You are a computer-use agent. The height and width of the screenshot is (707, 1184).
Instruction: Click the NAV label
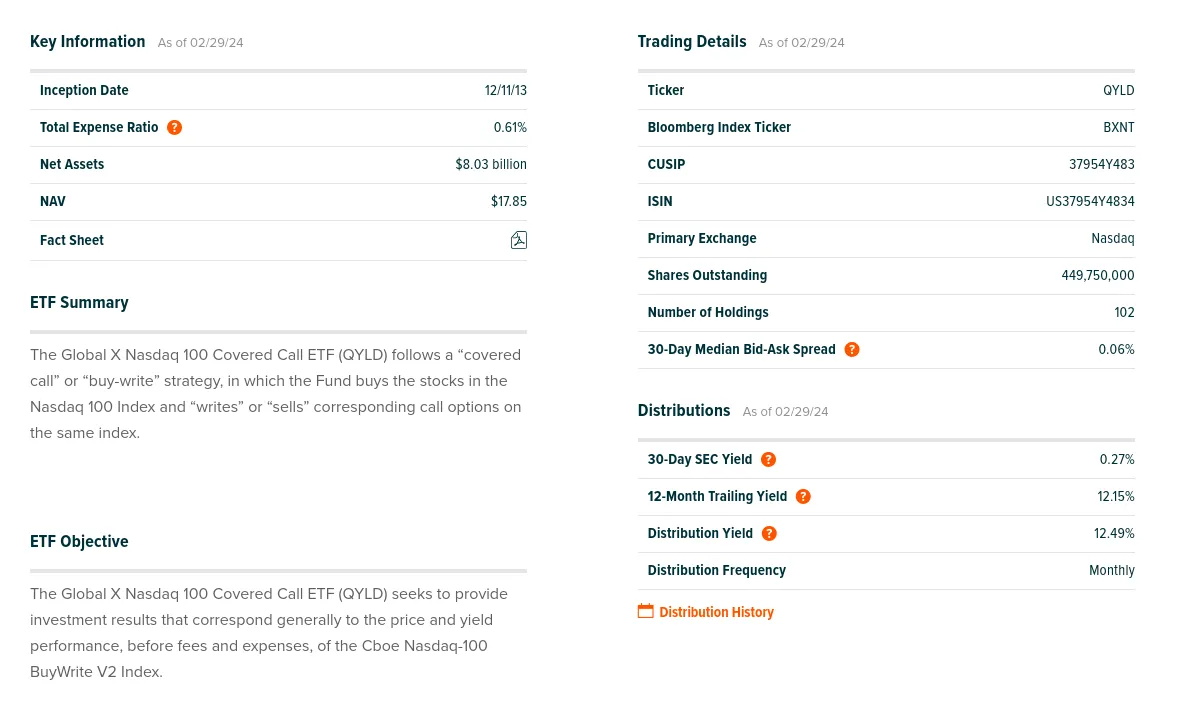pyautogui.click(x=53, y=202)
